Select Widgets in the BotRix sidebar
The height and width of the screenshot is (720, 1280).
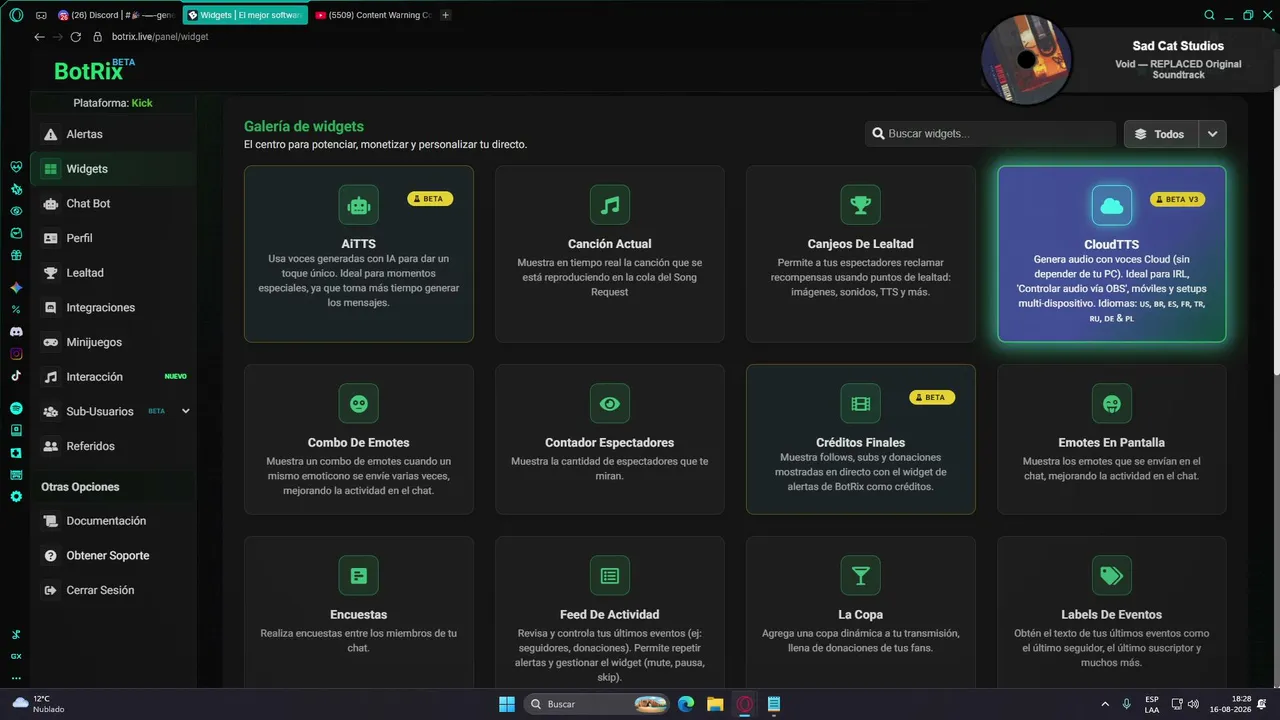pyautogui.click(x=113, y=169)
